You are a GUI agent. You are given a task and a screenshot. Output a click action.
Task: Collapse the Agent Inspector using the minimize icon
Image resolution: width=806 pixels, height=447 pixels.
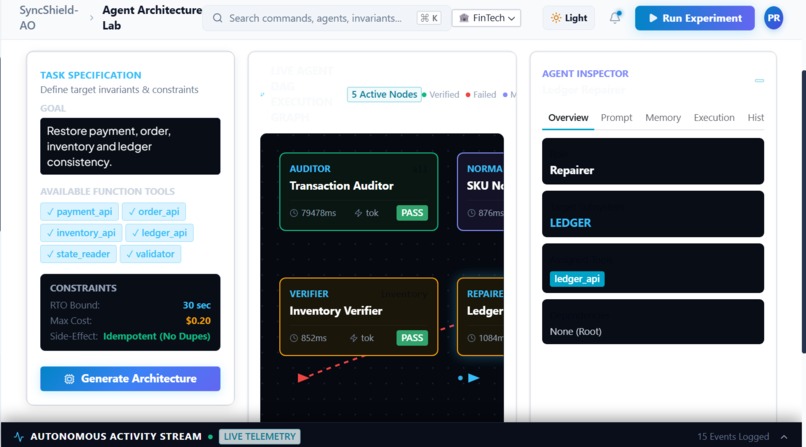(759, 81)
